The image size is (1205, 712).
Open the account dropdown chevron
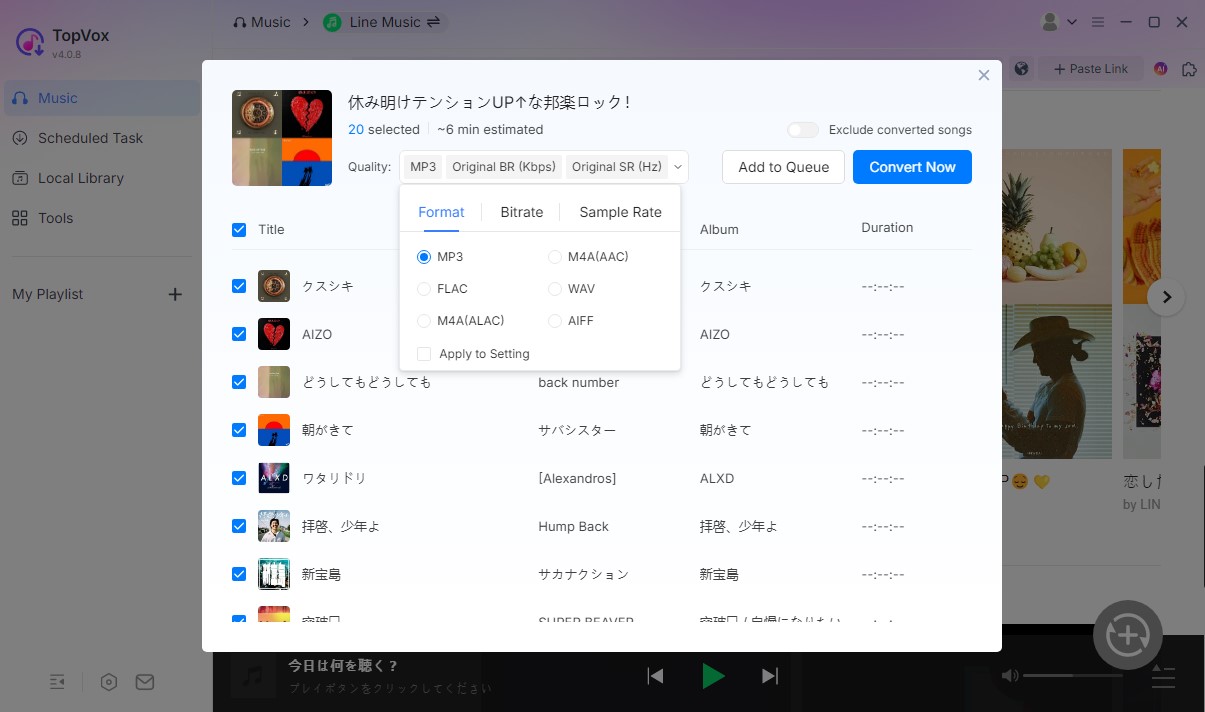click(x=1073, y=22)
